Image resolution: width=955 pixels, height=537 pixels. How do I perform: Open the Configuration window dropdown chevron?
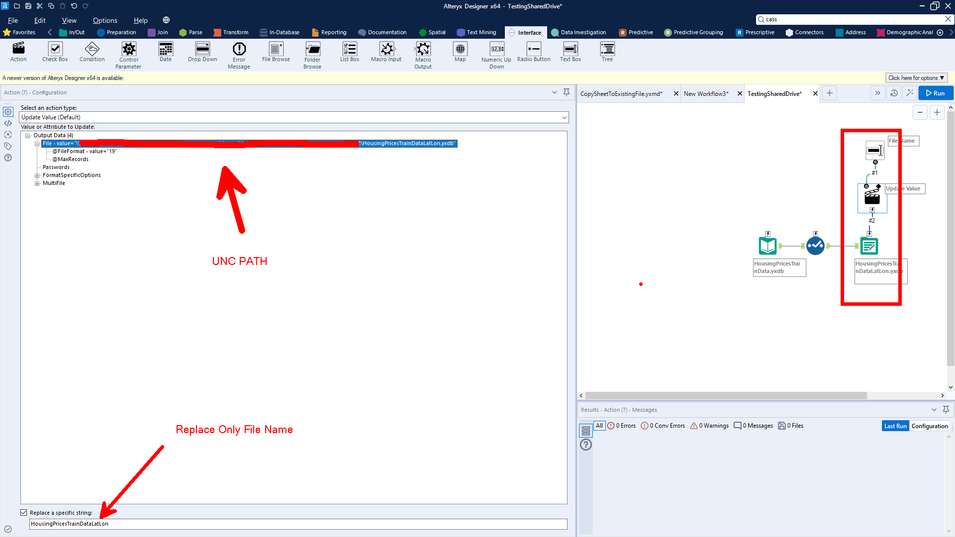coord(554,93)
